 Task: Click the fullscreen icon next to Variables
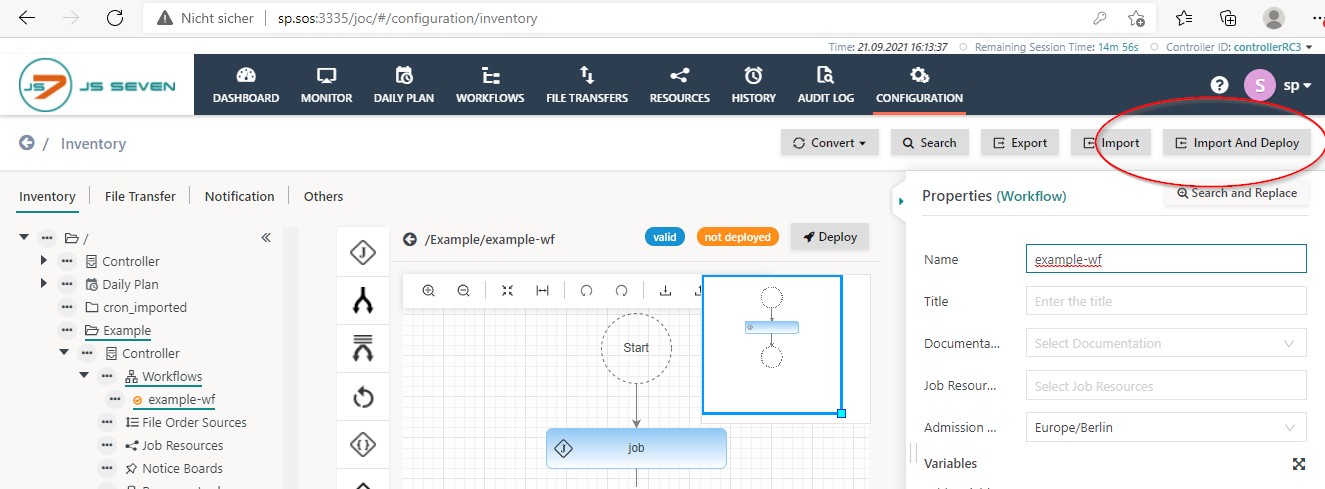(1299, 464)
